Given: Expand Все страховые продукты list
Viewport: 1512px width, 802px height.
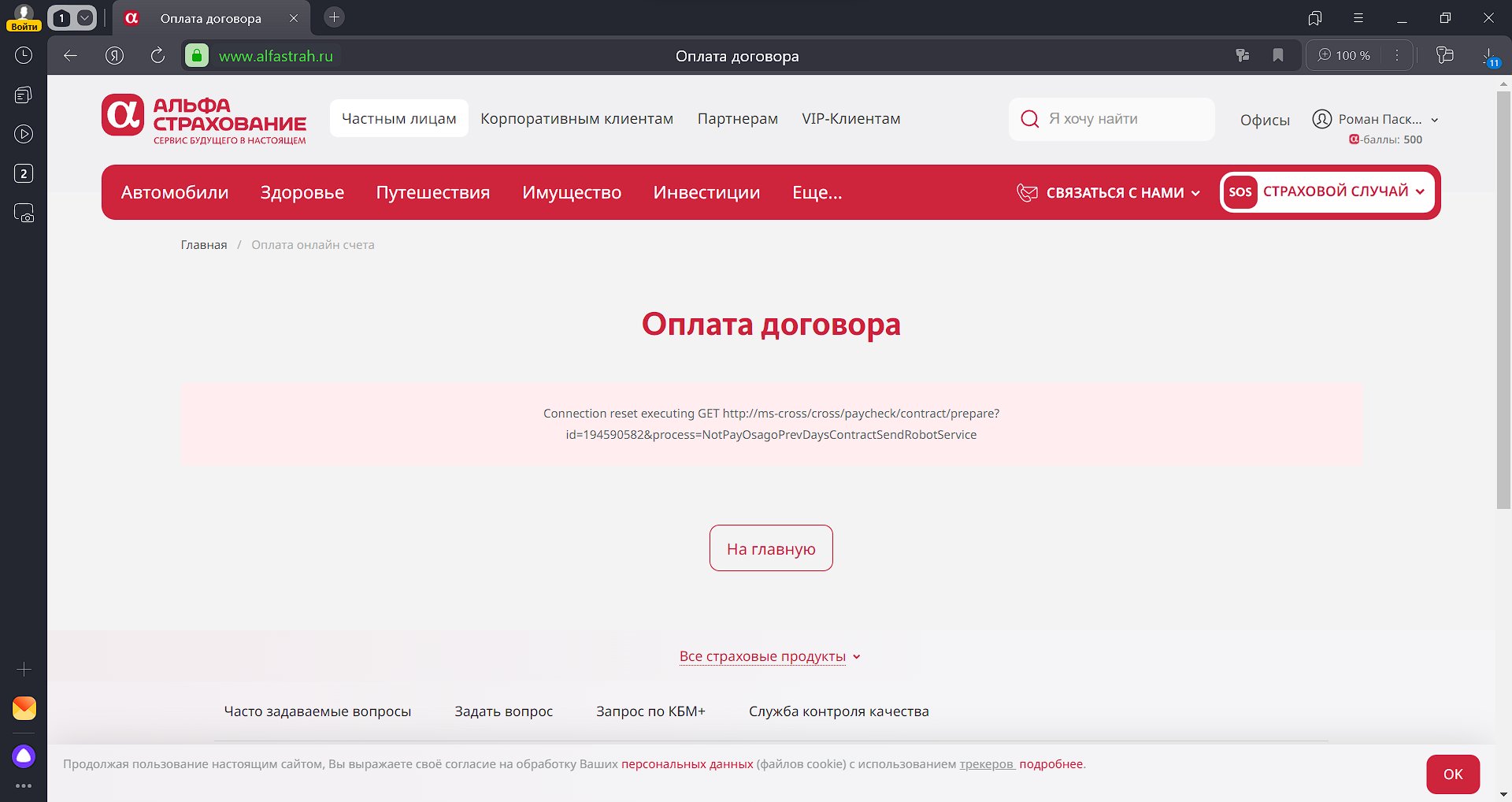Looking at the screenshot, I should pyautogui.click(x=770, y=656).
